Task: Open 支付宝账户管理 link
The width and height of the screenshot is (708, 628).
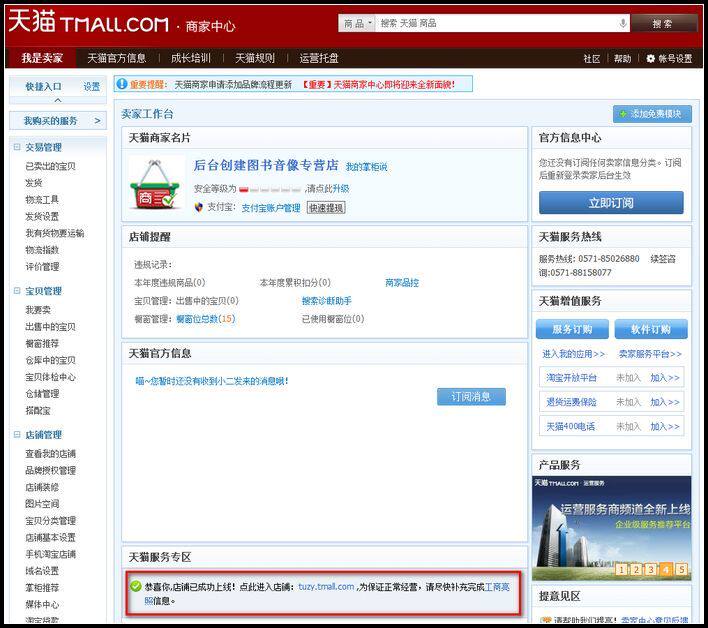Action: [271, 208]
